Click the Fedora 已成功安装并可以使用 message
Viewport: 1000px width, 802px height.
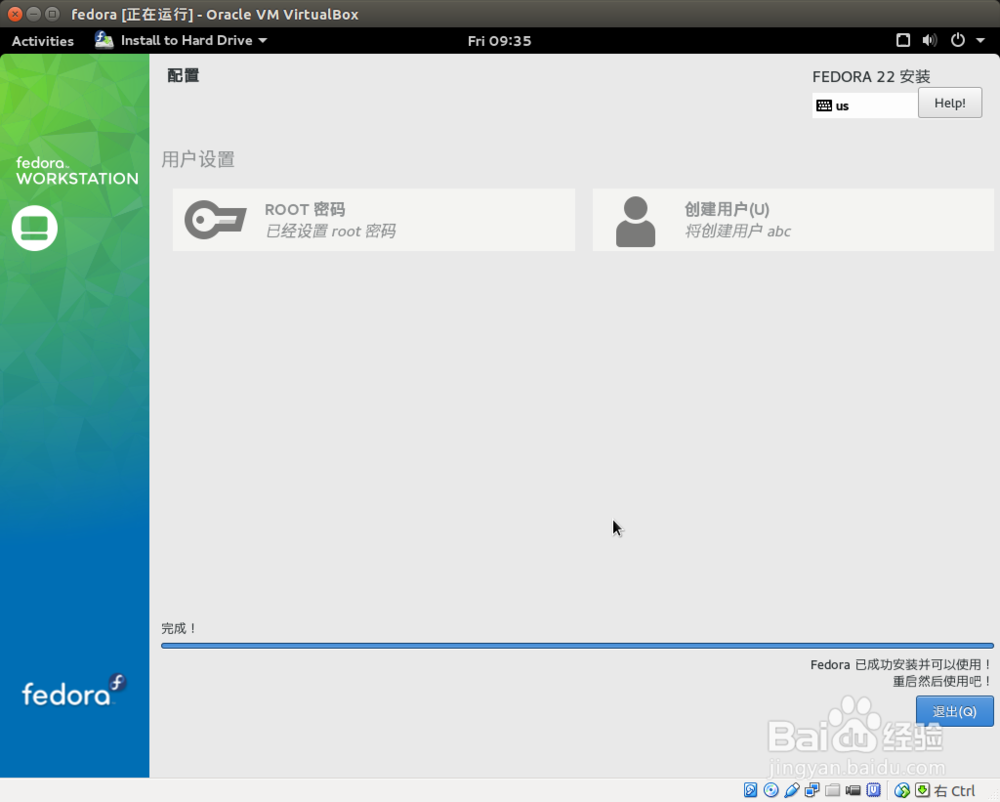coord(901,664)
